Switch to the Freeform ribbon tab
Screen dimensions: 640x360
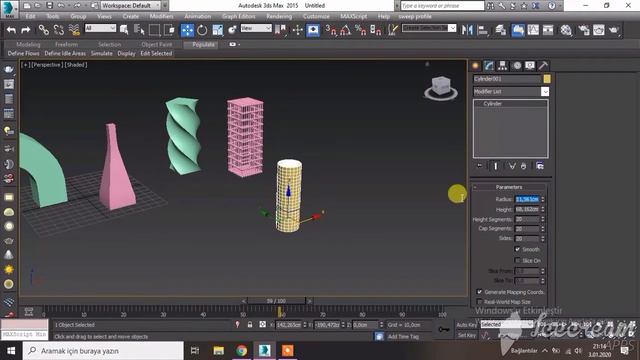[x=66, y=44]
